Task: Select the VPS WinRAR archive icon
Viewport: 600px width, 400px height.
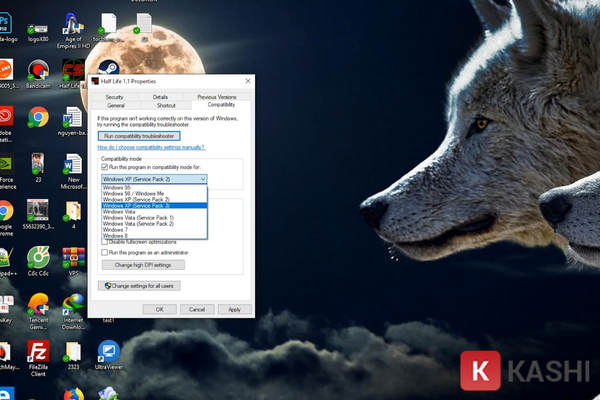Action: [73, 256]
